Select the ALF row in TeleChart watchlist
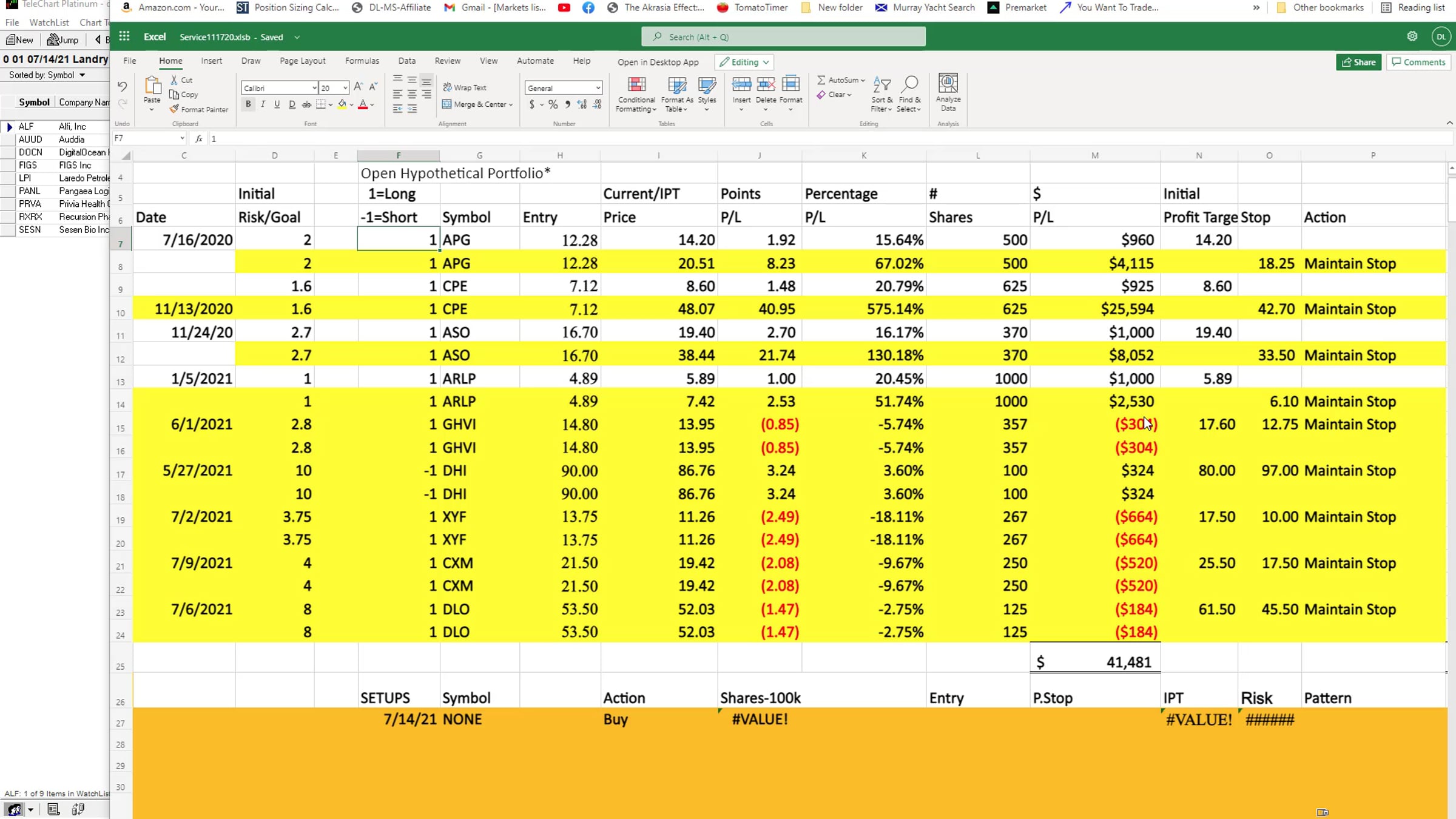1456x819 pixels. coord(55,127)
